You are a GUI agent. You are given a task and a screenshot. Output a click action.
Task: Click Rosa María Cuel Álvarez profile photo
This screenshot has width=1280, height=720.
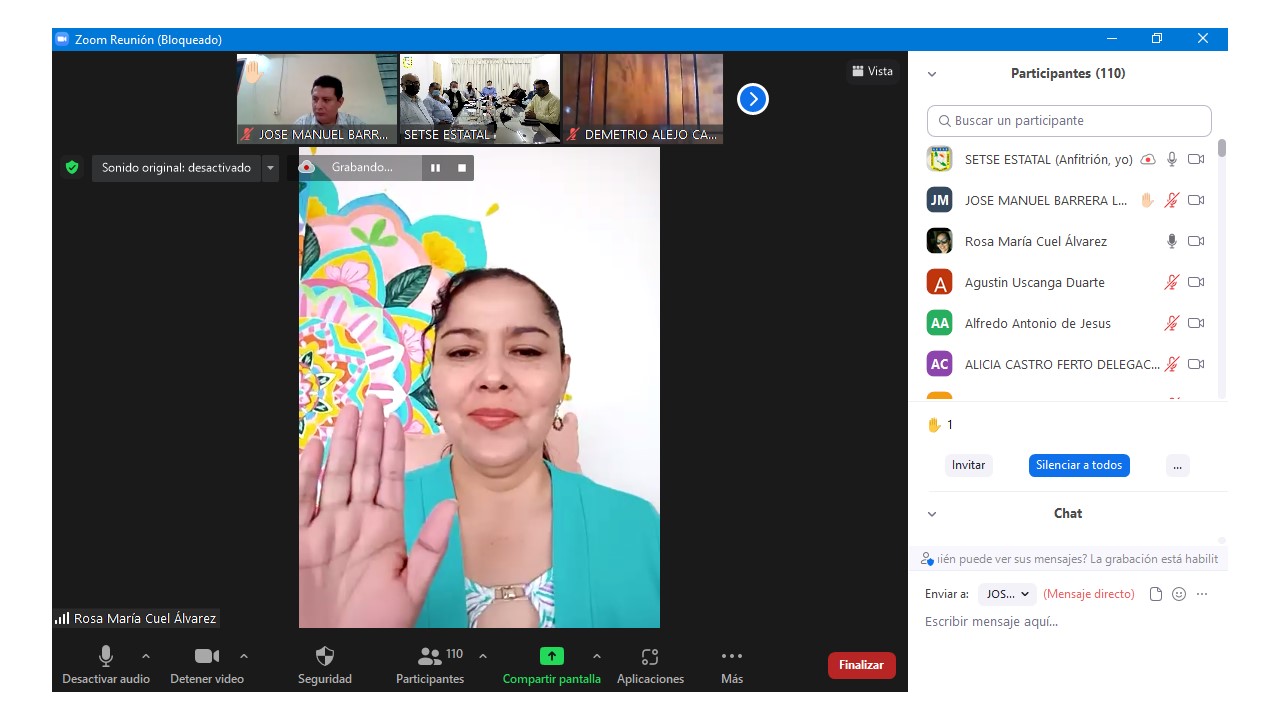click(939, 241)
